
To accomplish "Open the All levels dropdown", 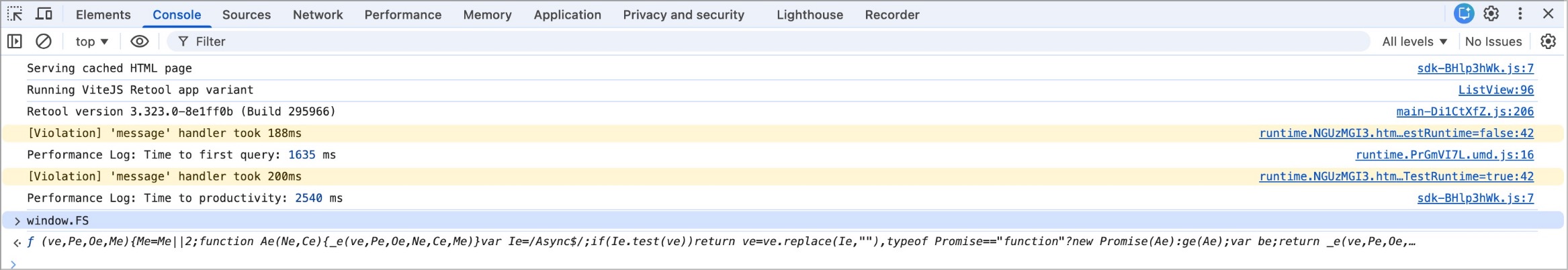I will (1414, 42).
